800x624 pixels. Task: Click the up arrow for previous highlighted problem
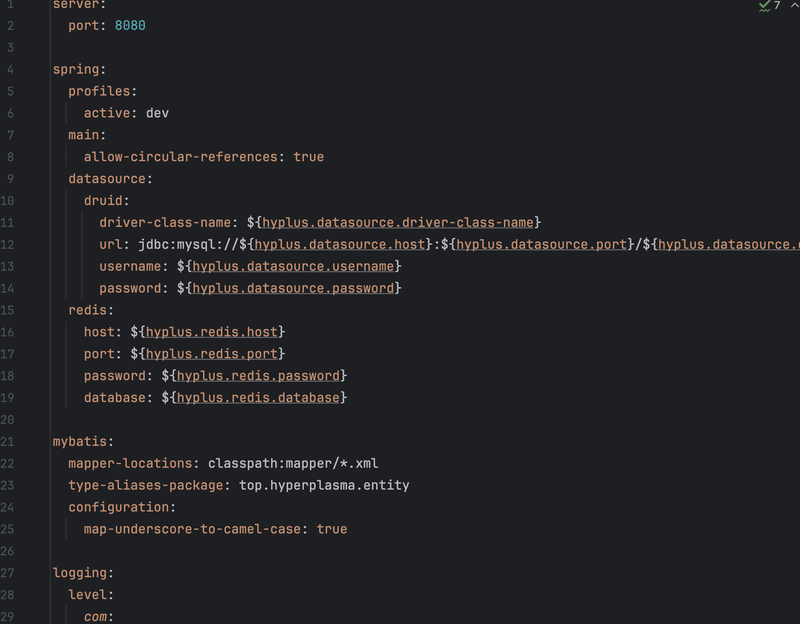click(x=794, y=5)
